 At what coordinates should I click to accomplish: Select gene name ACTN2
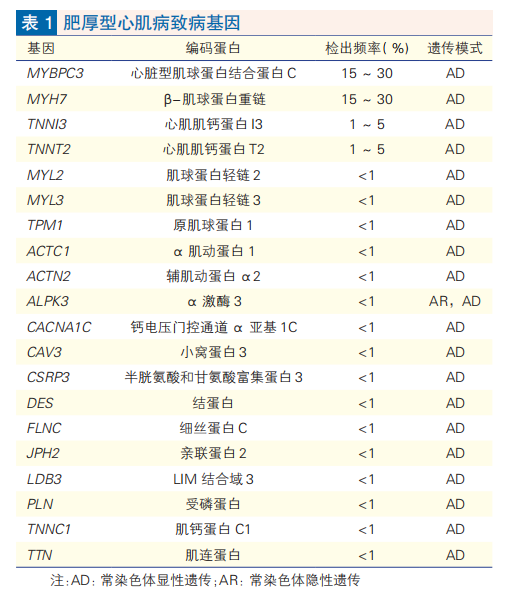pos(49,276)
